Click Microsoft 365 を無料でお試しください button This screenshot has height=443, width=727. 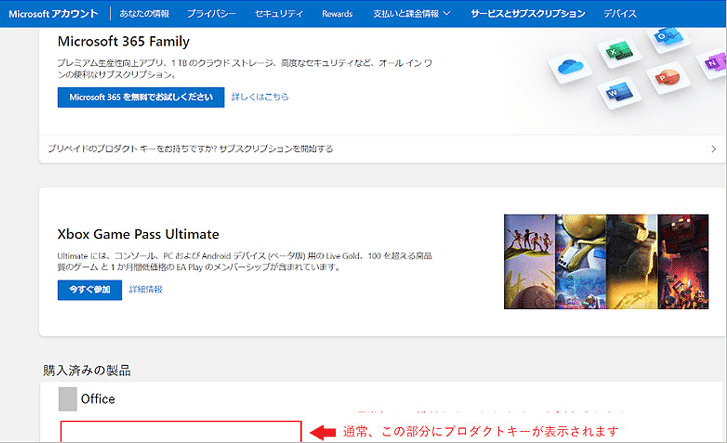(141, 97)
